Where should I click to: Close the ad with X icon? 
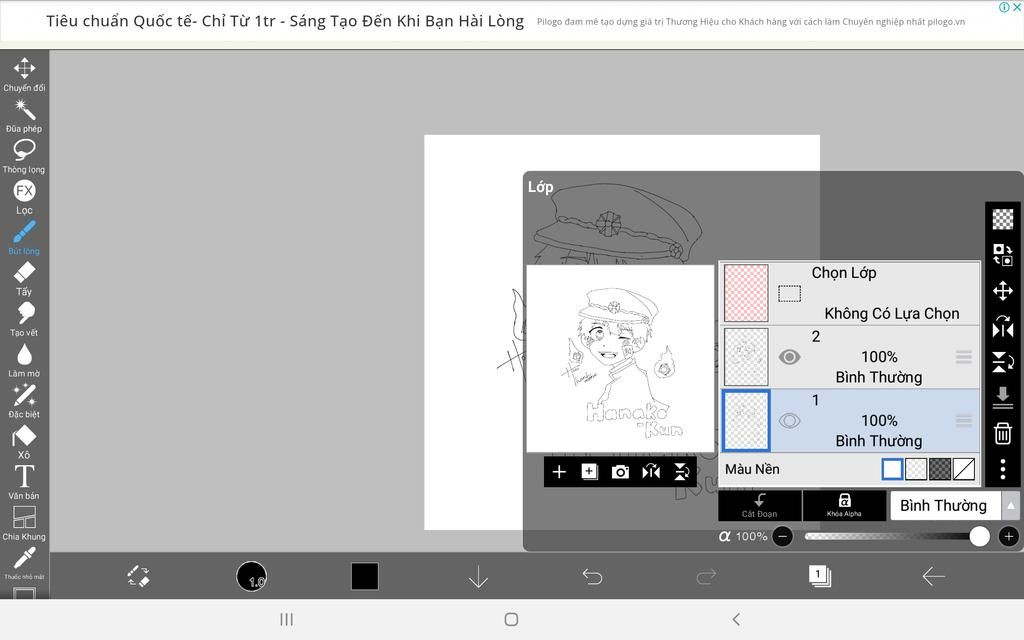tap(1017, 7)
